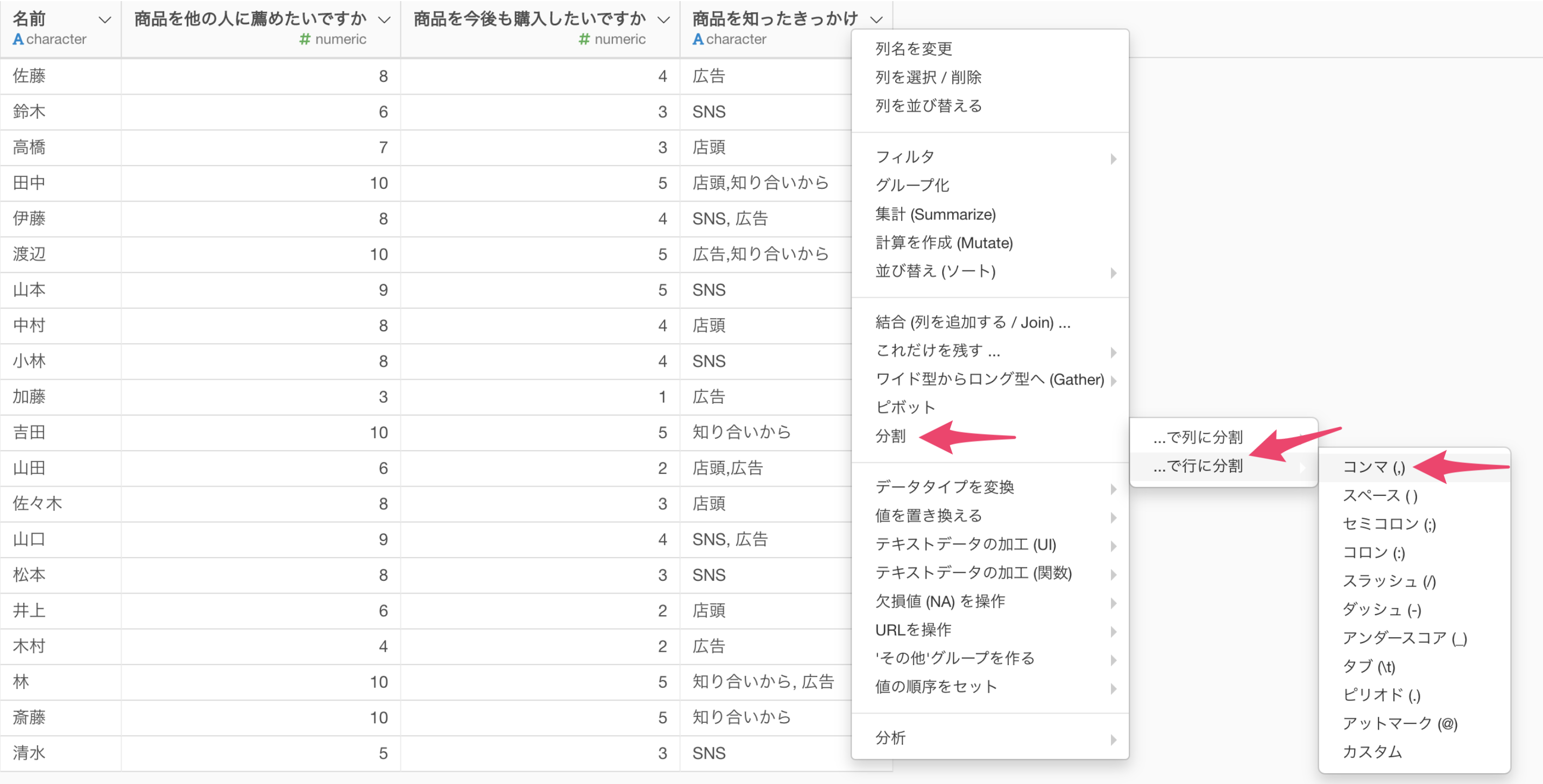Open the 名前 column header dropdown arrow
1543x784 pixels.
105,20
